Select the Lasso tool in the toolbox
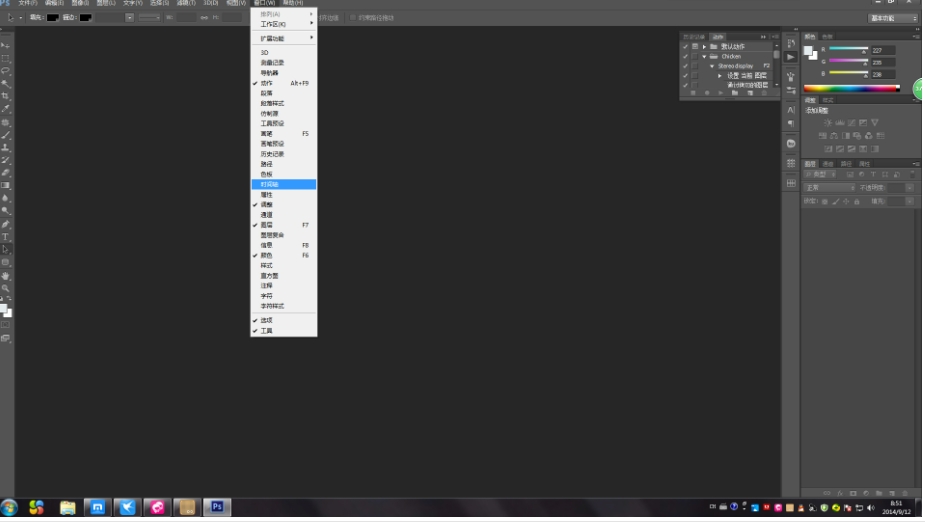The width and height of the screenshot is (925, 522). pos(6,71)
